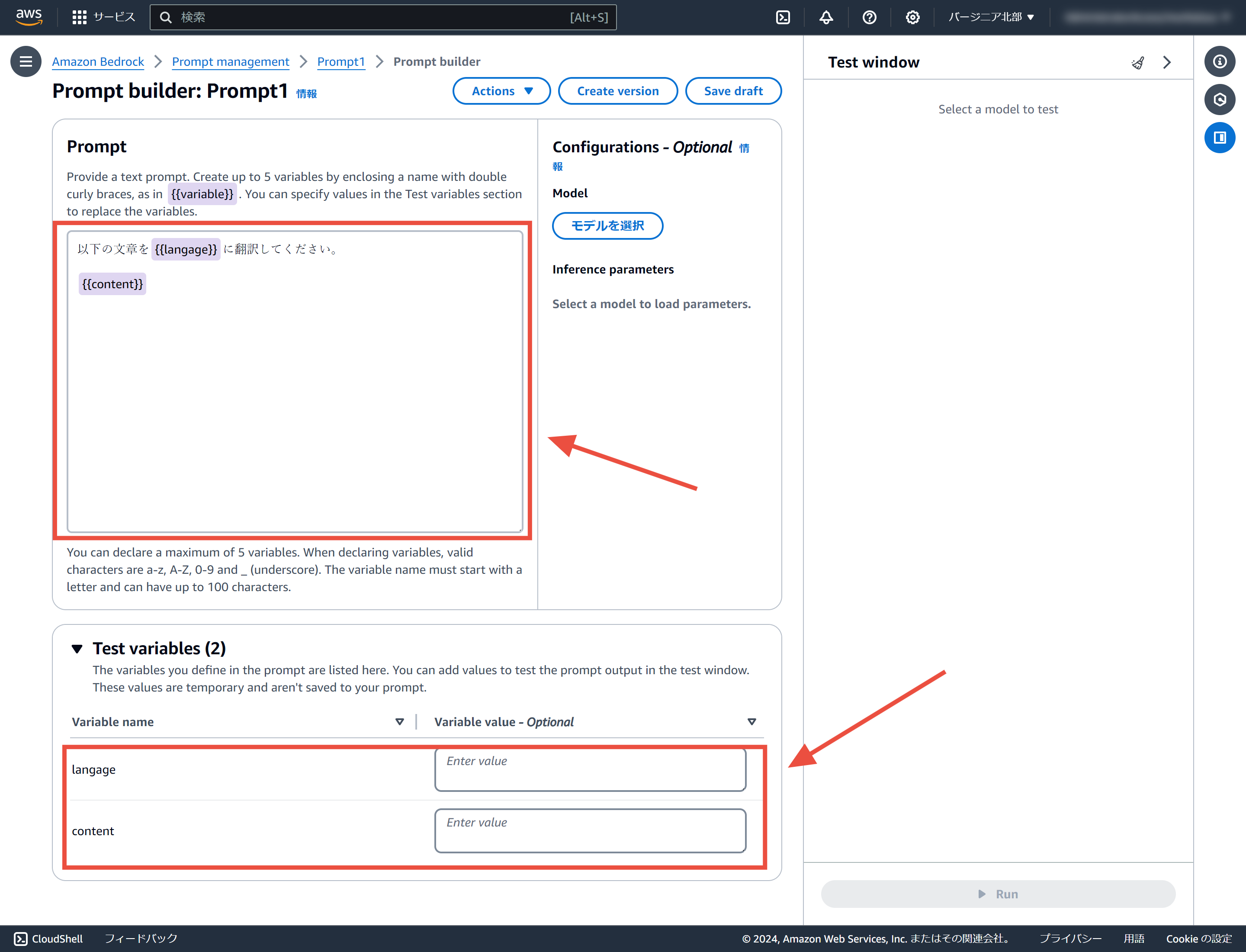The width and height of the screenshot is (1246, 952).
Task: Click the langage variable value field
Action: [x=590, y=769]
